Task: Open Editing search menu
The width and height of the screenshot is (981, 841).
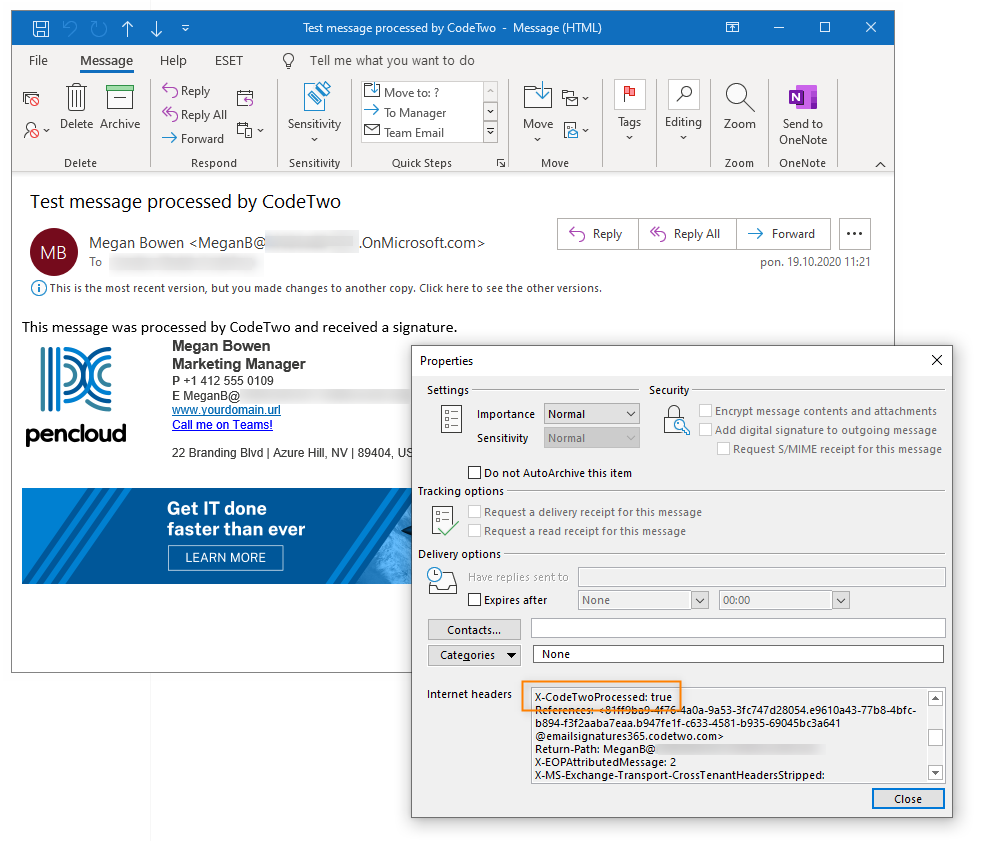Action: [x=683, y=111]
